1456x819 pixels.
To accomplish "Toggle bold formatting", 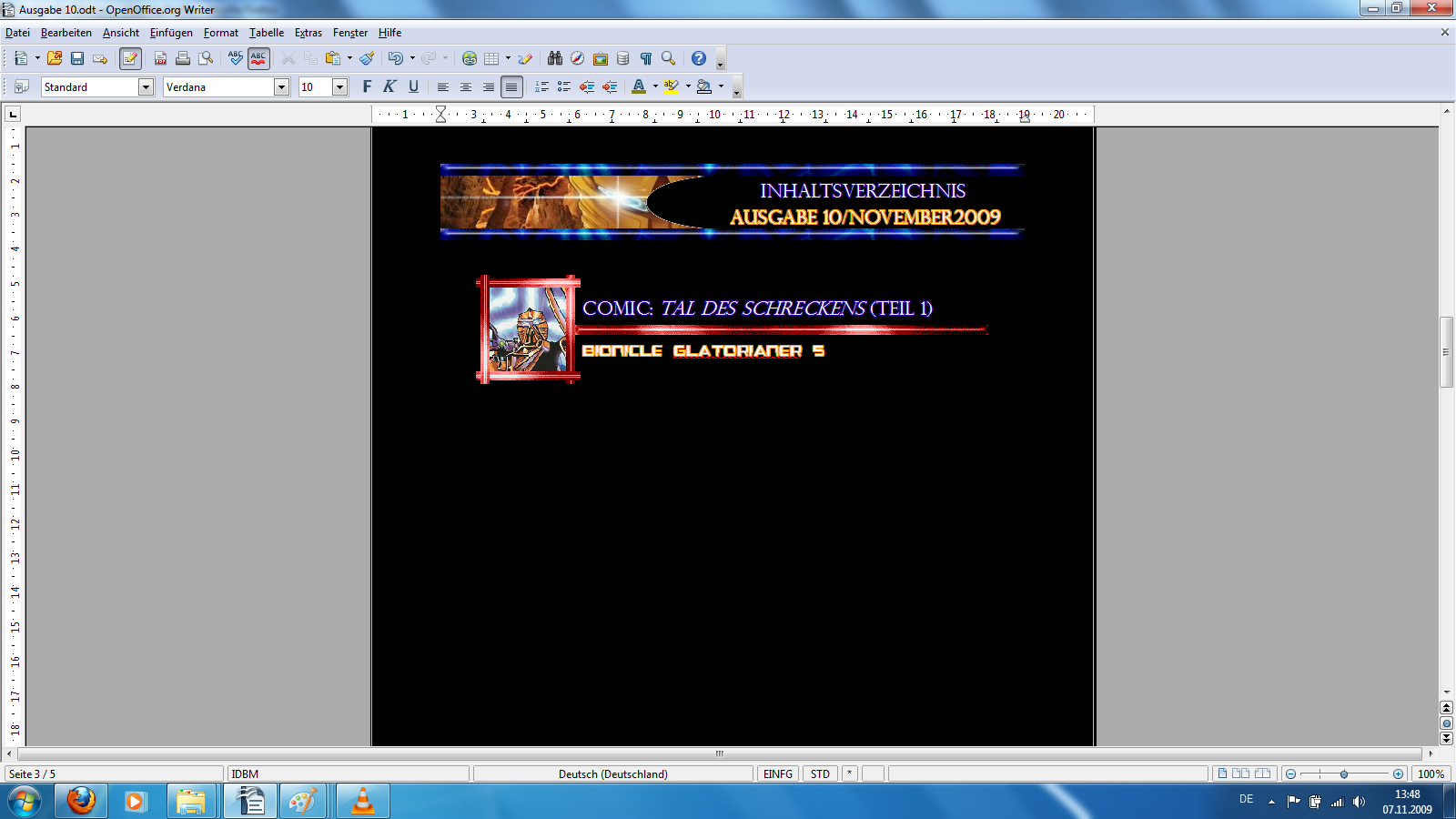I will tap(367, 86).
